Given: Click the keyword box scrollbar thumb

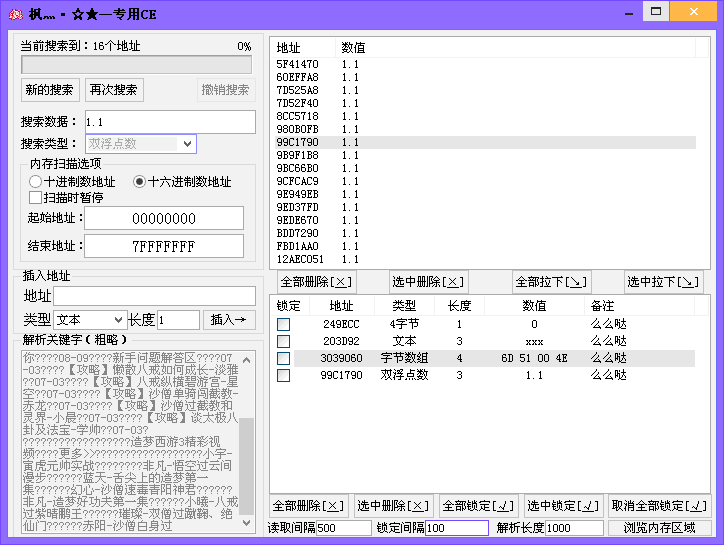Looking at the screenshot, I should tap(247, 466).
